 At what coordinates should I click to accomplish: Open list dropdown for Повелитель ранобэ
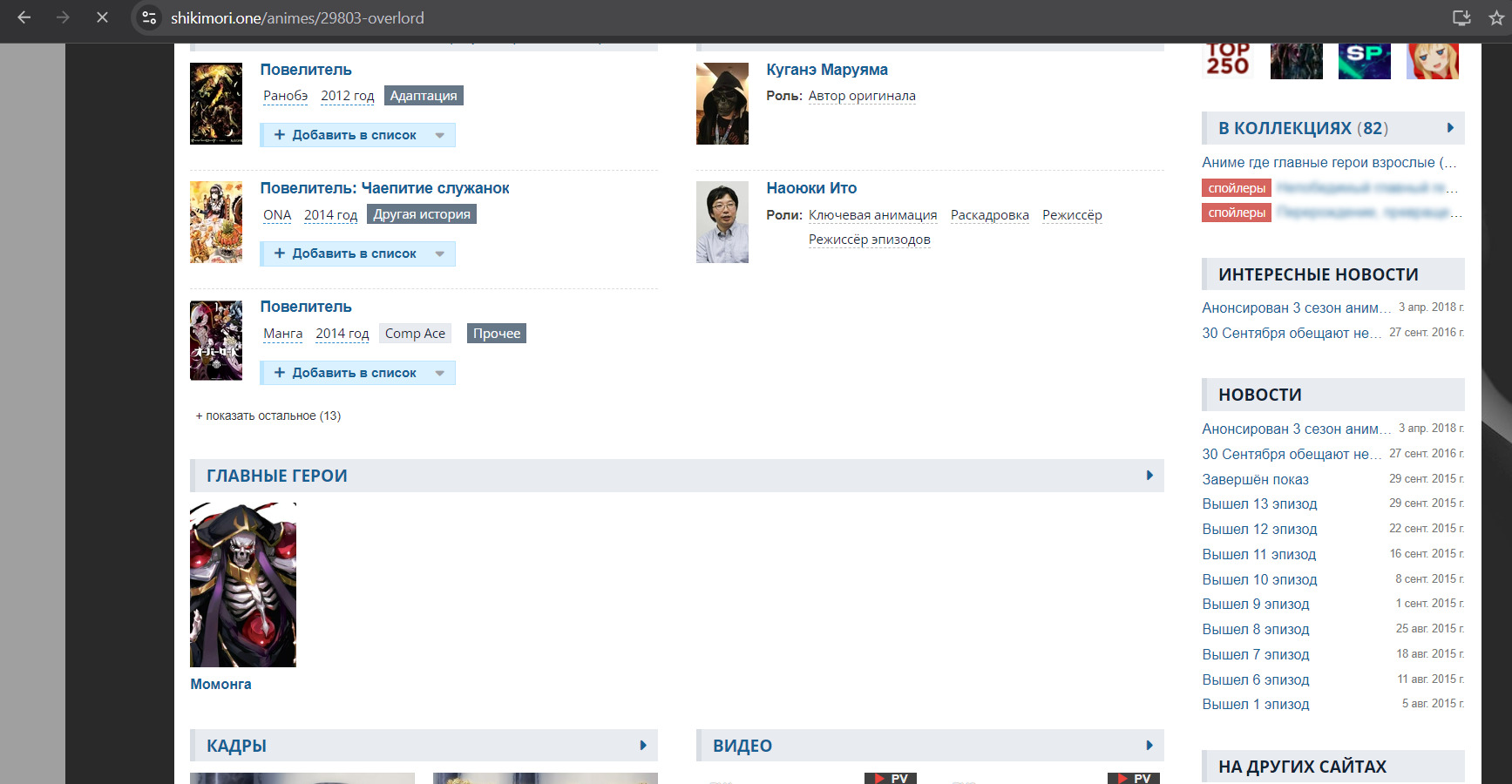440,135
